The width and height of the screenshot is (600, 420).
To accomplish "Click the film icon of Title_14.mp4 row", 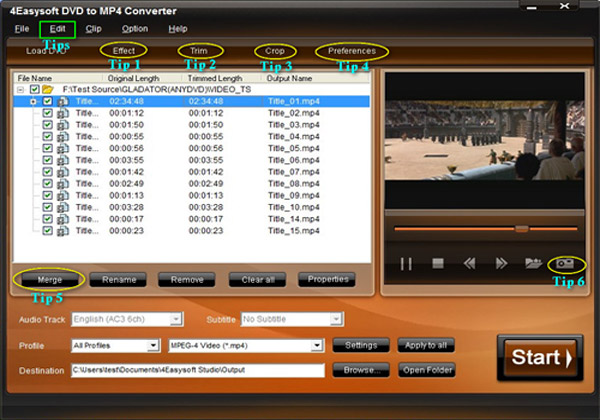I will pos(63,219).
